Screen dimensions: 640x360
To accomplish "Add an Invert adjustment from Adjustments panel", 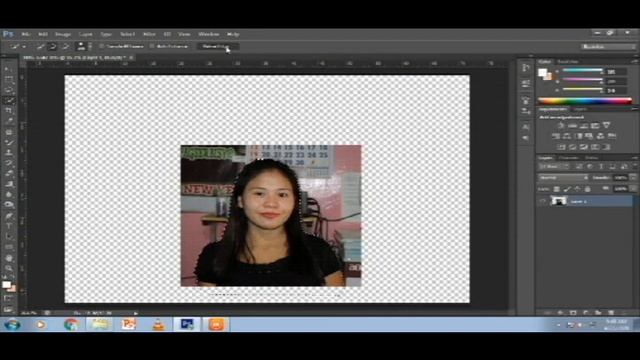I will coord(562,147).
